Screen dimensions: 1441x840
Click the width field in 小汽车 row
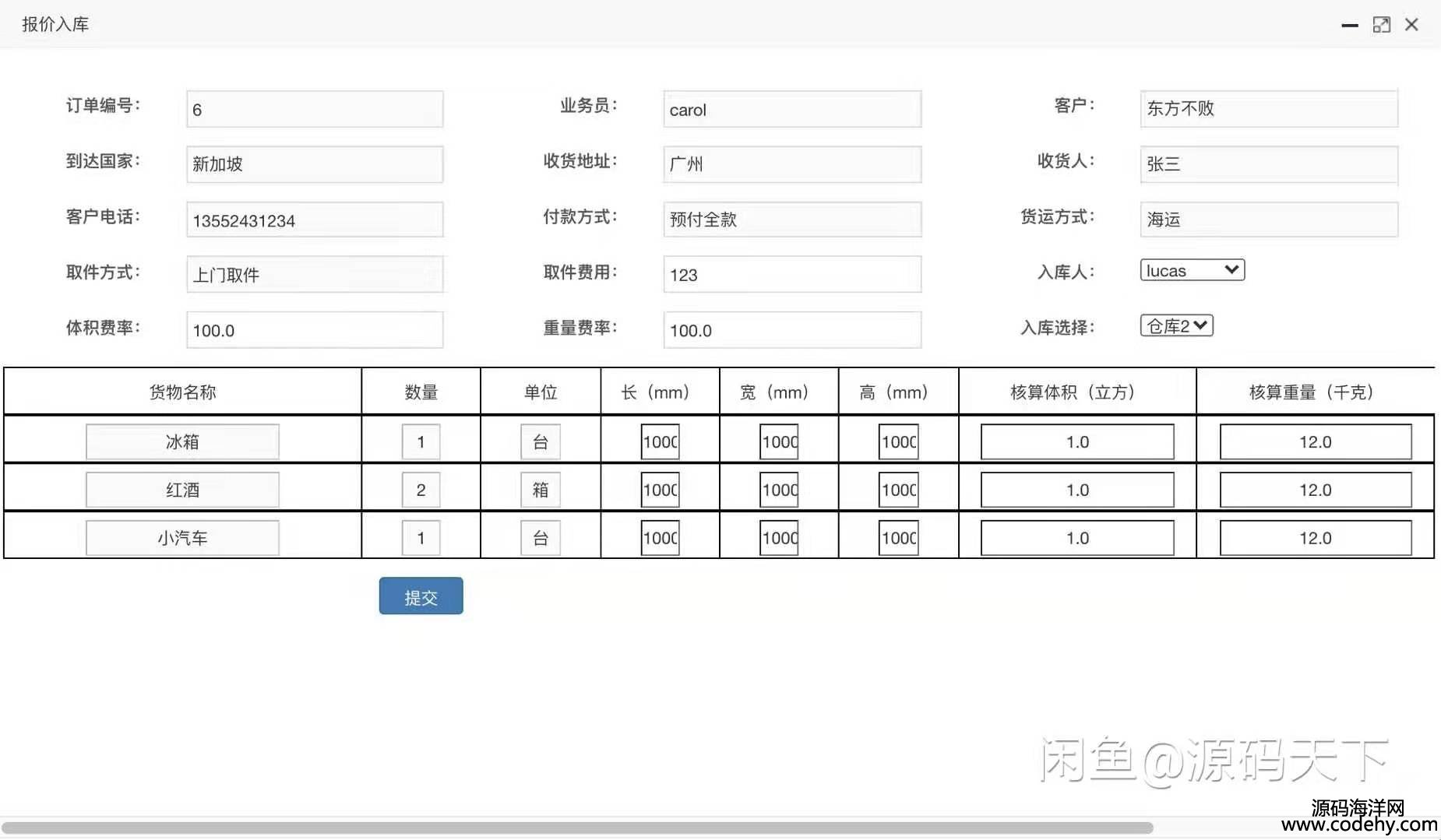tap(779, 538)
